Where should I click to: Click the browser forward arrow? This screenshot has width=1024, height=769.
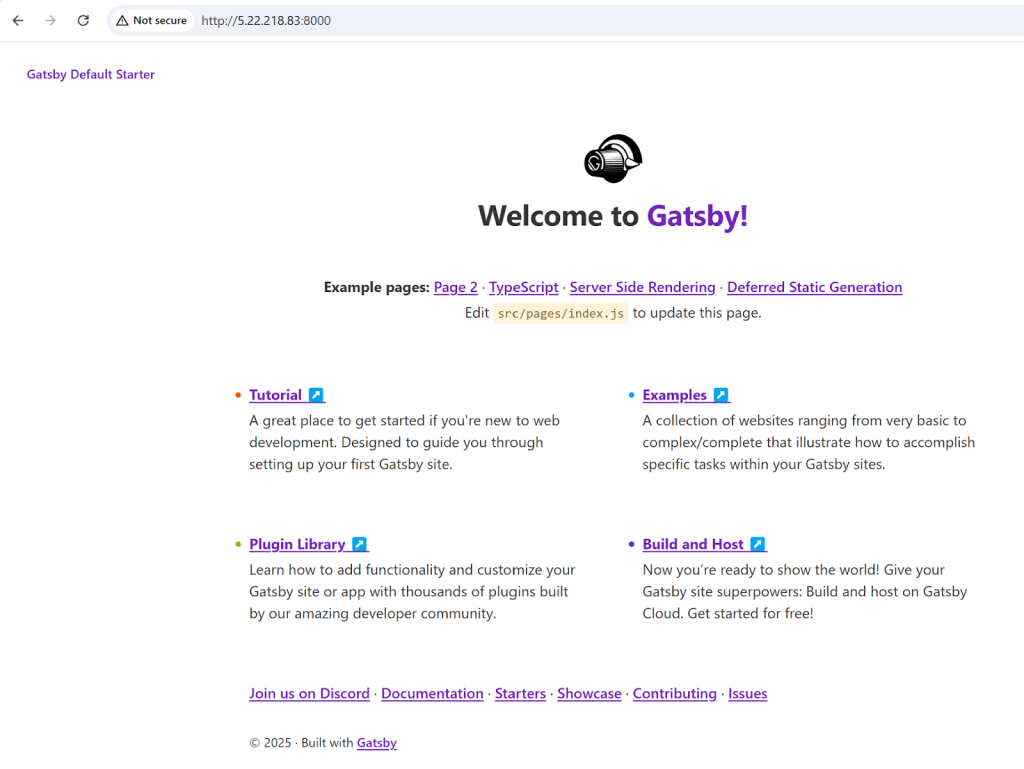point(50,20)
